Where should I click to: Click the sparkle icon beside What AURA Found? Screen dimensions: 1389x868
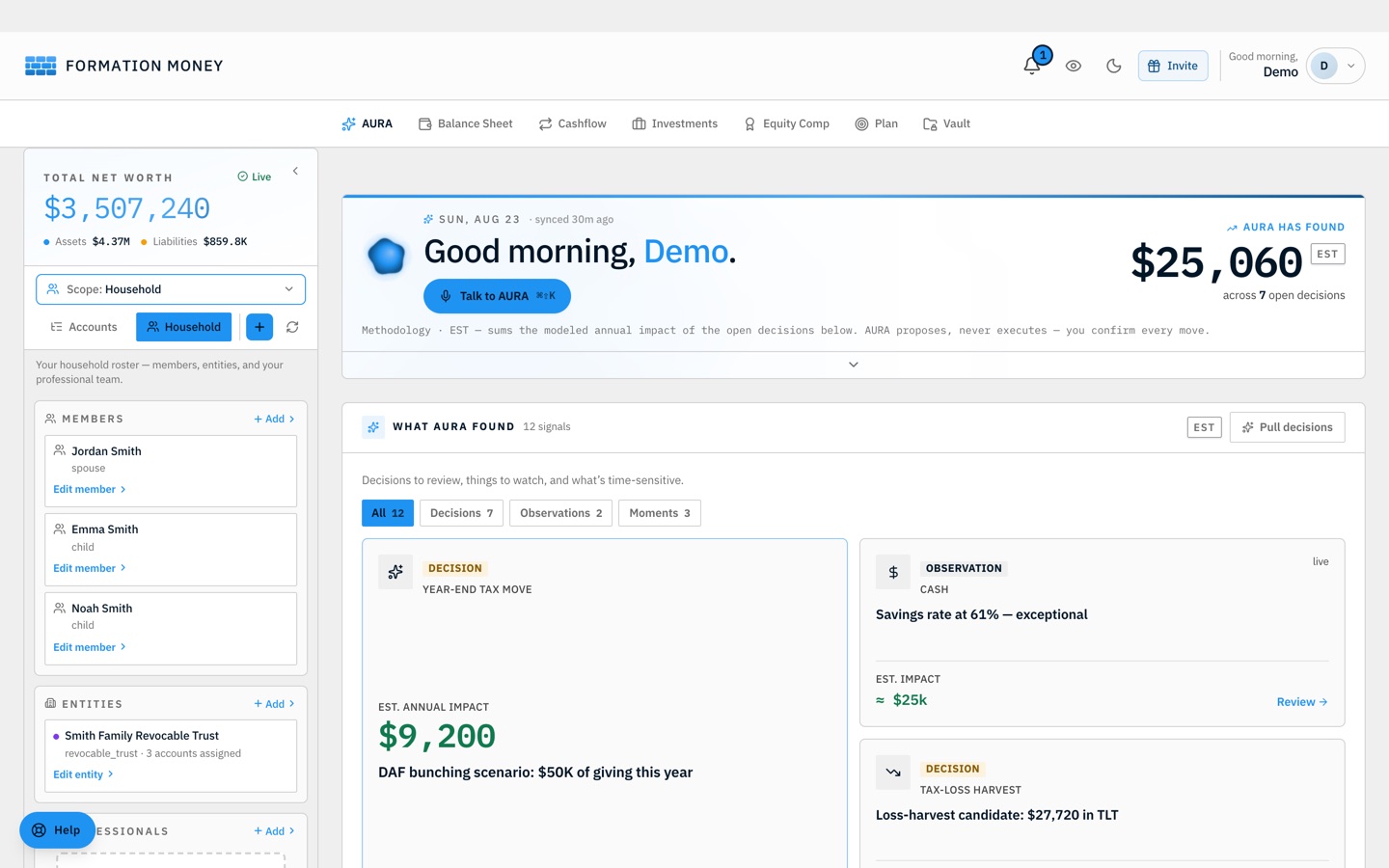(x=373, y=427)
